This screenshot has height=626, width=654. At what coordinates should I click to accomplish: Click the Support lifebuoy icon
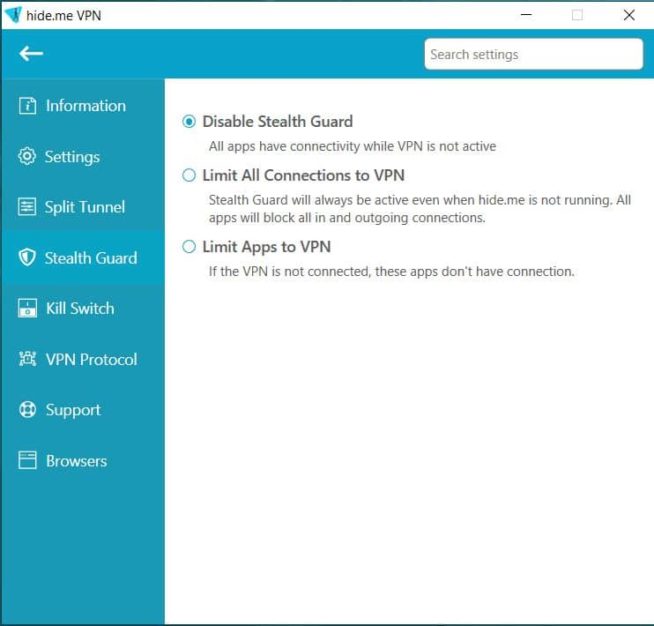point(28,410)
